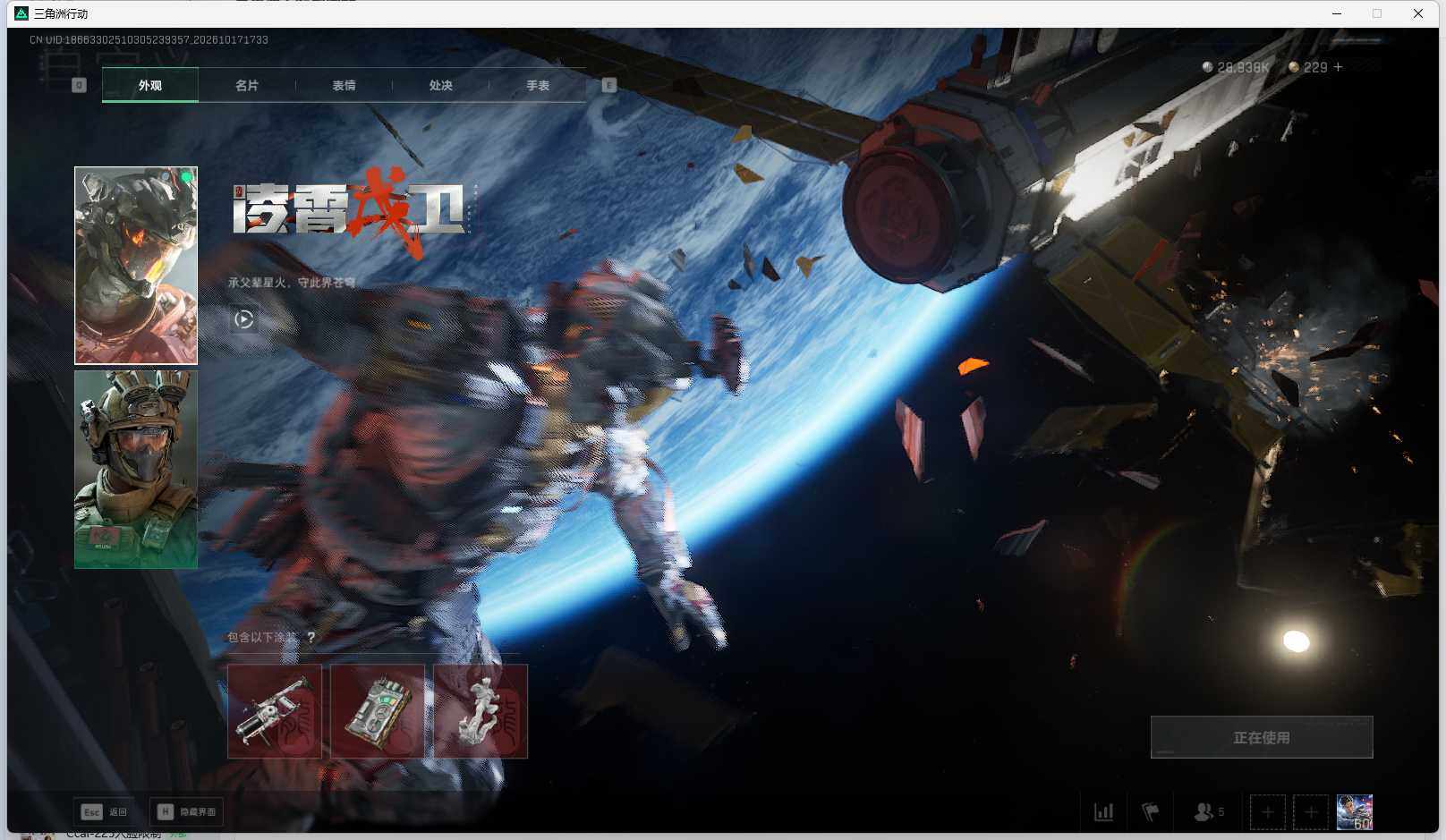Click the 229 currency balance
The height and width of the screenshot is (840, 1446).
[1308, 67]
